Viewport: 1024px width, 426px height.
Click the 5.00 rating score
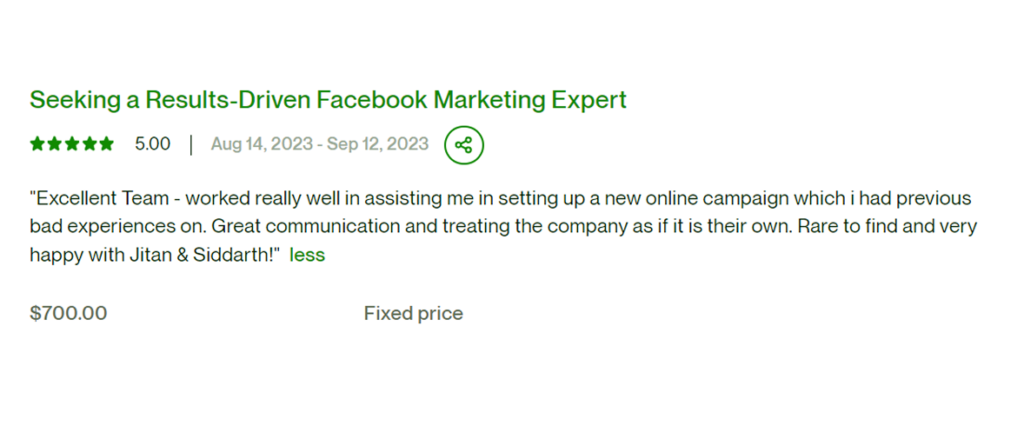[x=152, y=144]
